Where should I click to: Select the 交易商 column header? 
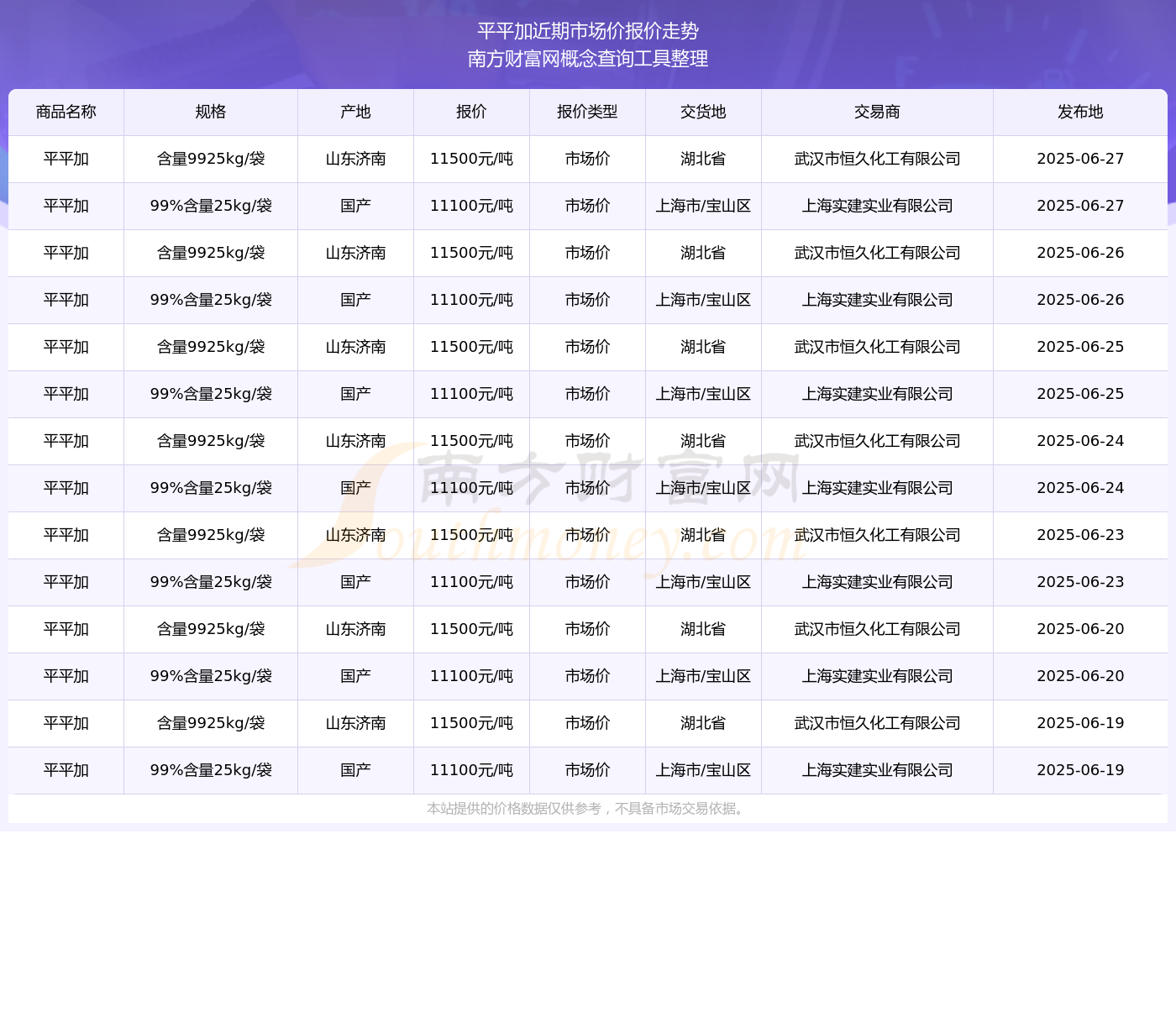coord(878,112)
